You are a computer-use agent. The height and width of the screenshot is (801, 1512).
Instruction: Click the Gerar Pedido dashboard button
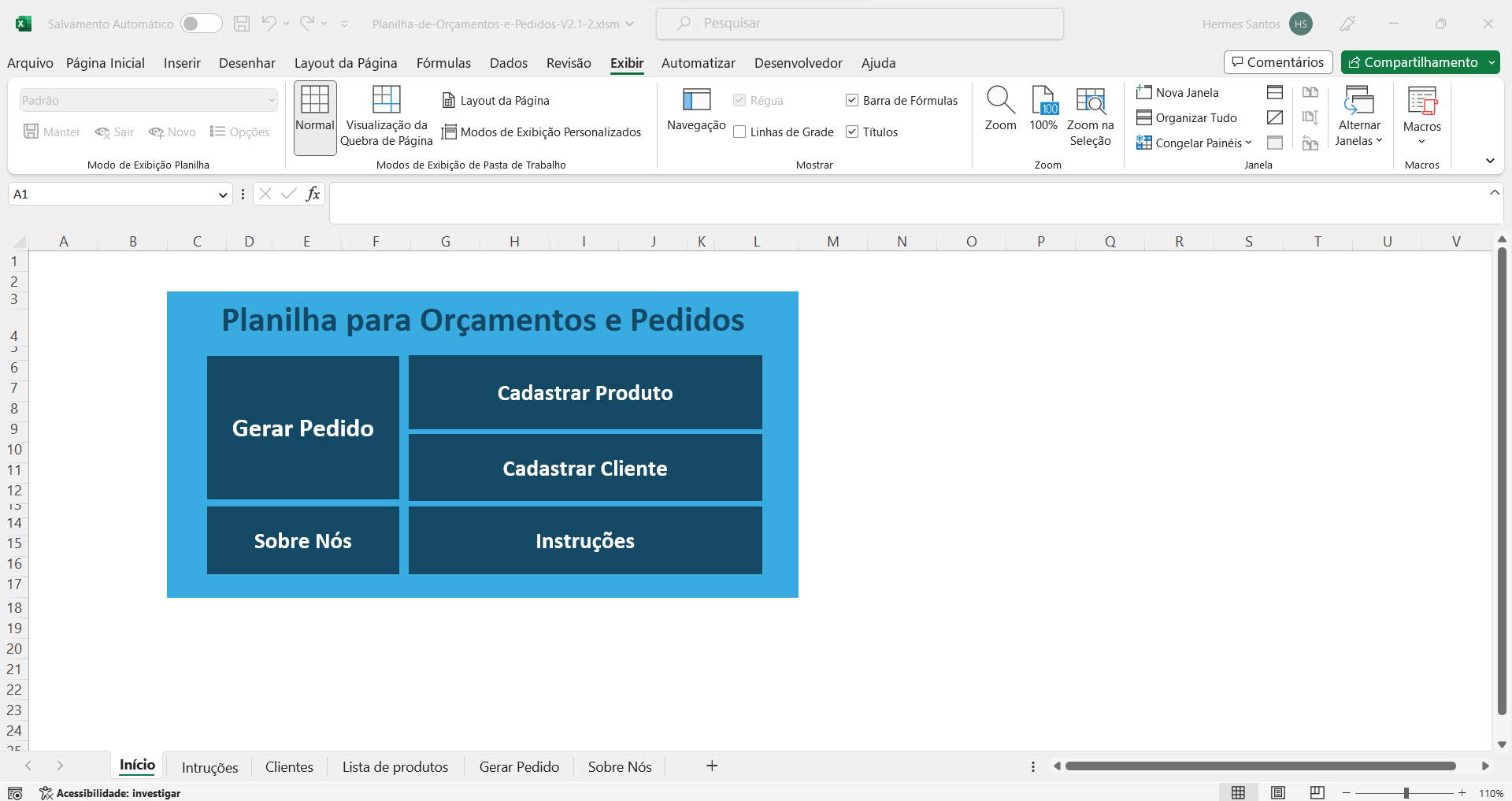(303, 428)
